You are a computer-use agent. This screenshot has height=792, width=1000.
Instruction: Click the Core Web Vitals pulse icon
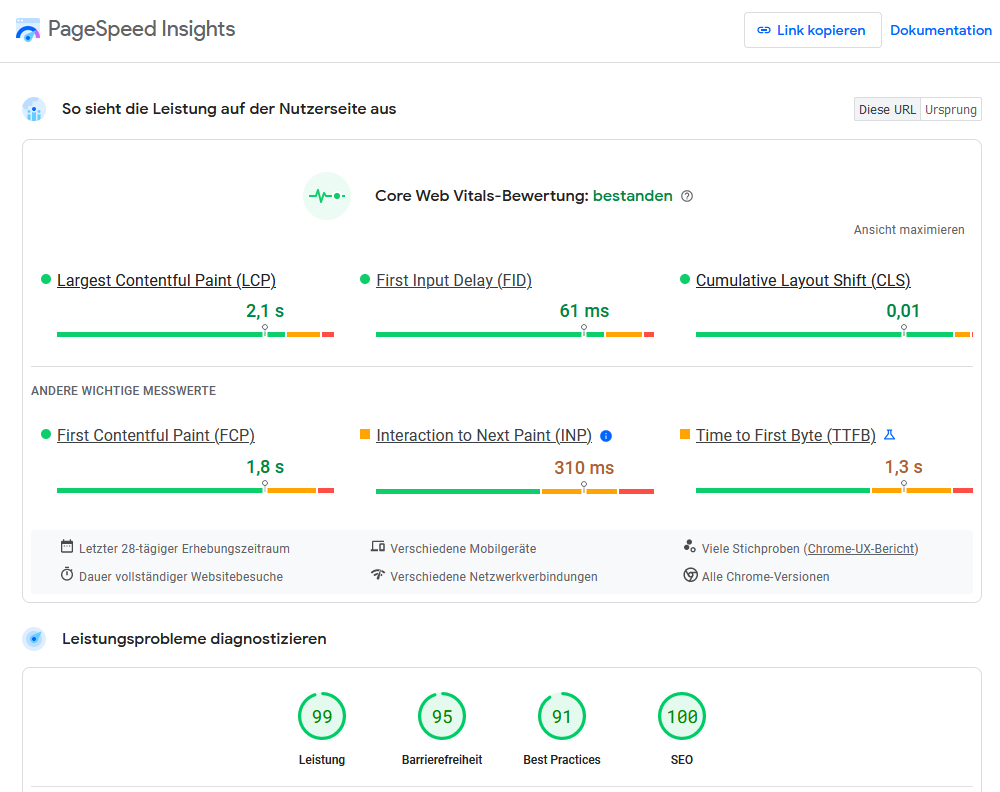pos(327,196)
